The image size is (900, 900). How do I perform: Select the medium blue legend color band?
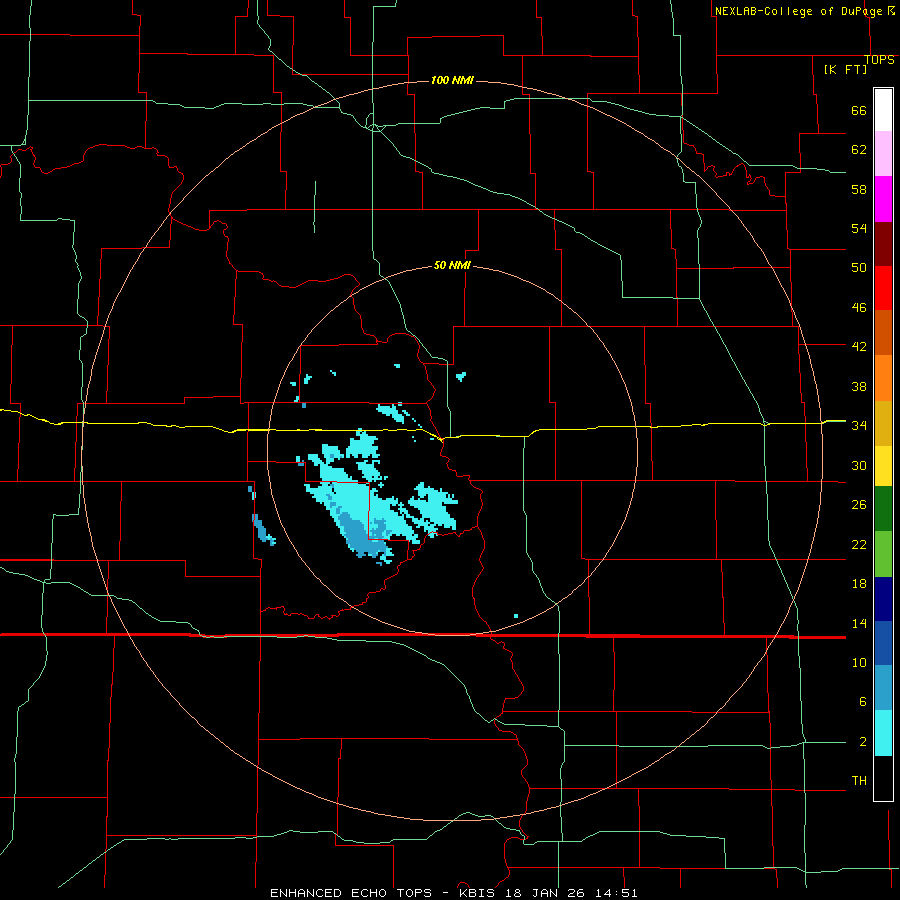tap(883, 643)
